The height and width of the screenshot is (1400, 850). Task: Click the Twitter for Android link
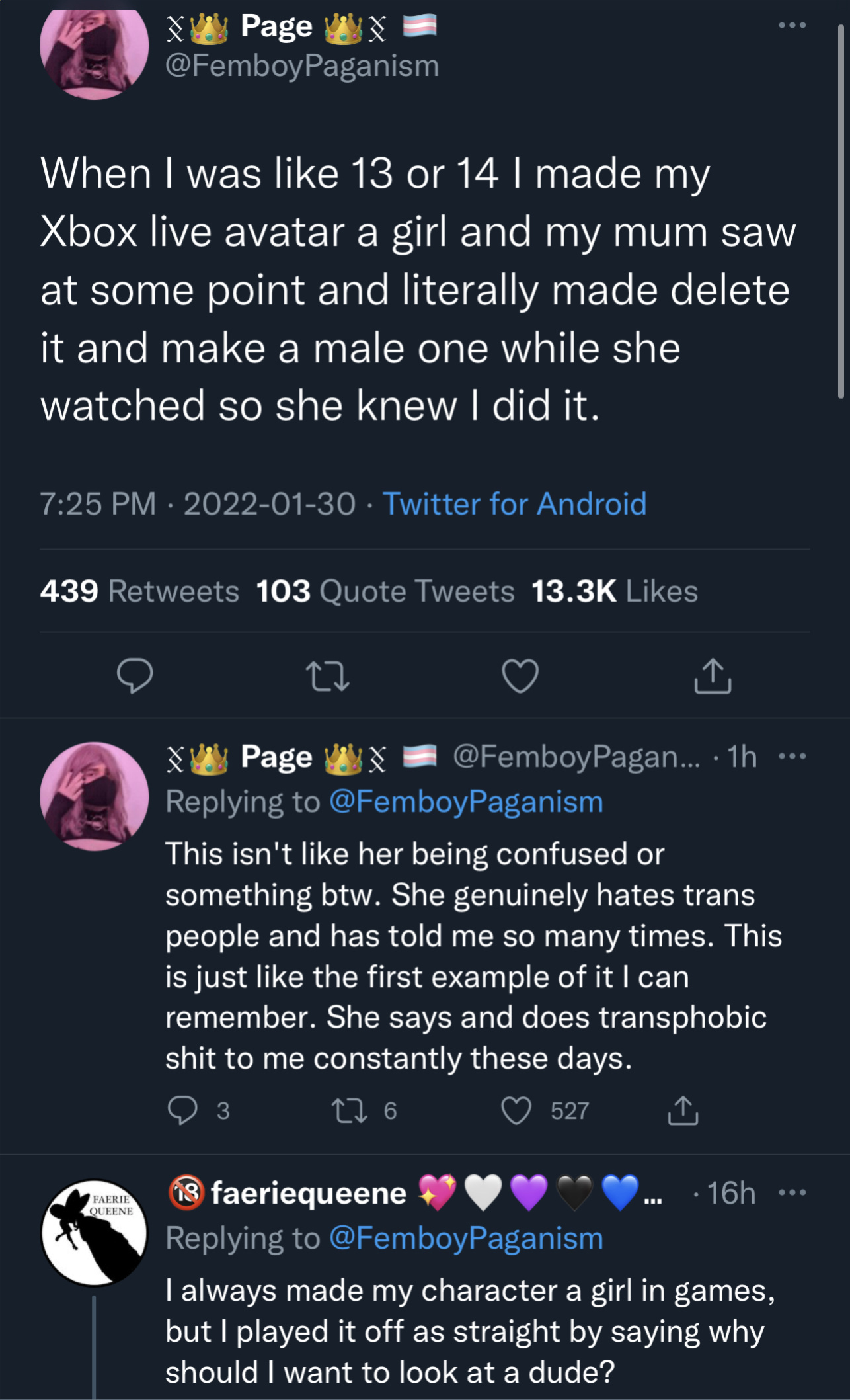coord(514,504)
